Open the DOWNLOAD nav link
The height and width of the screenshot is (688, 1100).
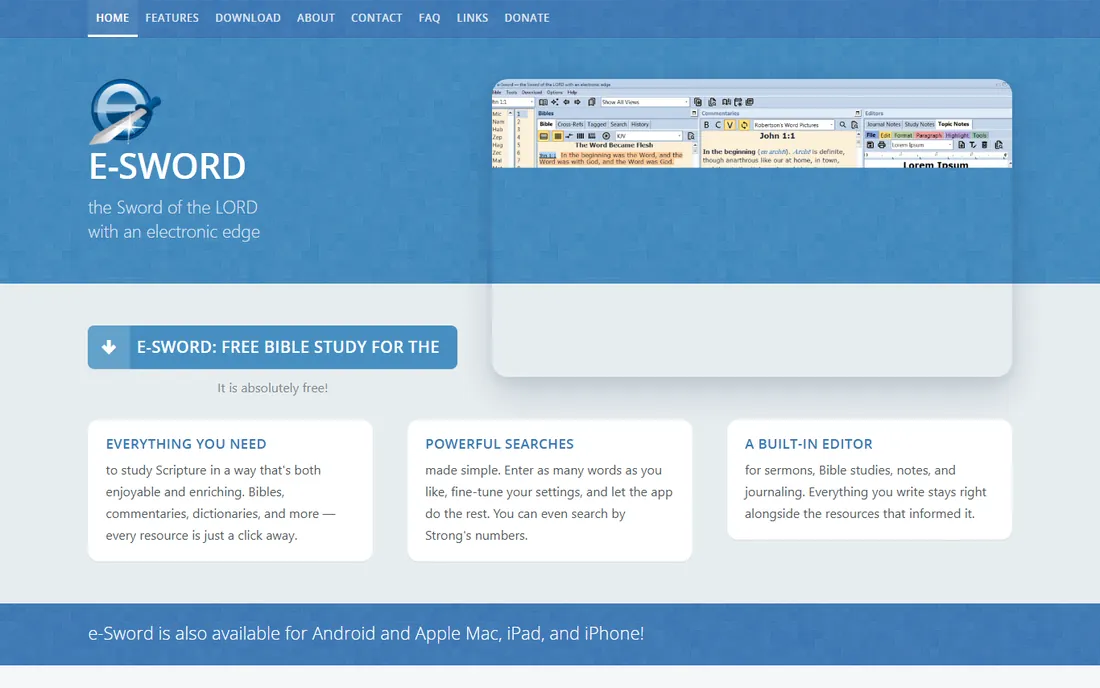pos(248,18)
